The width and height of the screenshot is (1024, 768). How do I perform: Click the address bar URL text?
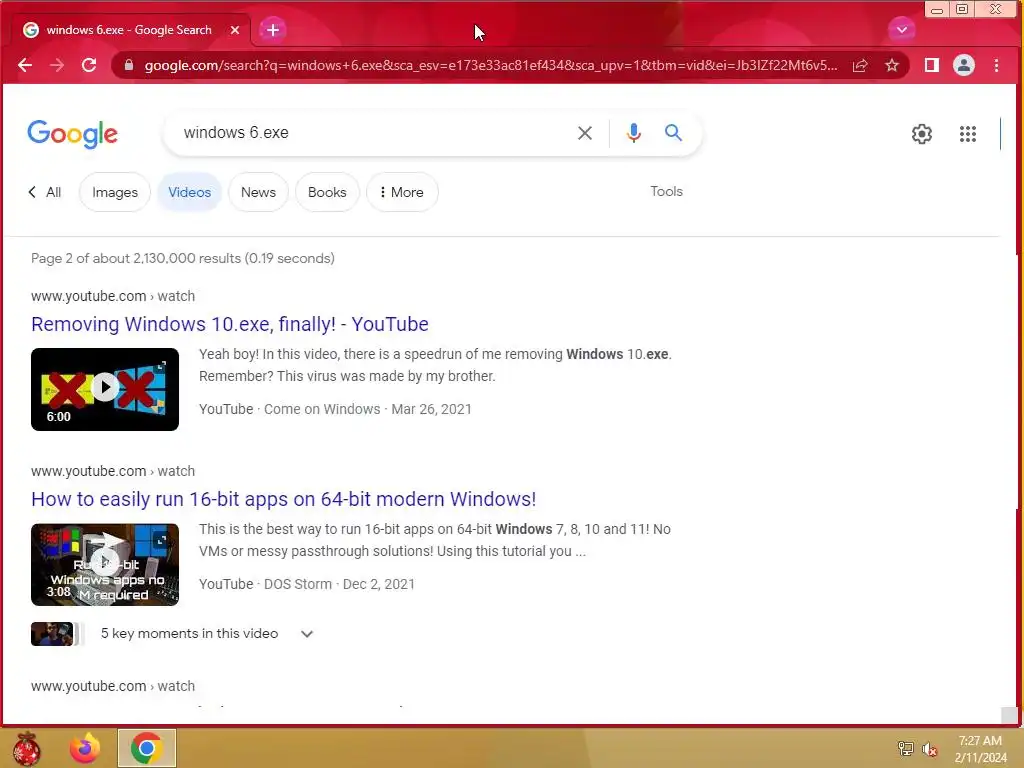coord(490,65)
